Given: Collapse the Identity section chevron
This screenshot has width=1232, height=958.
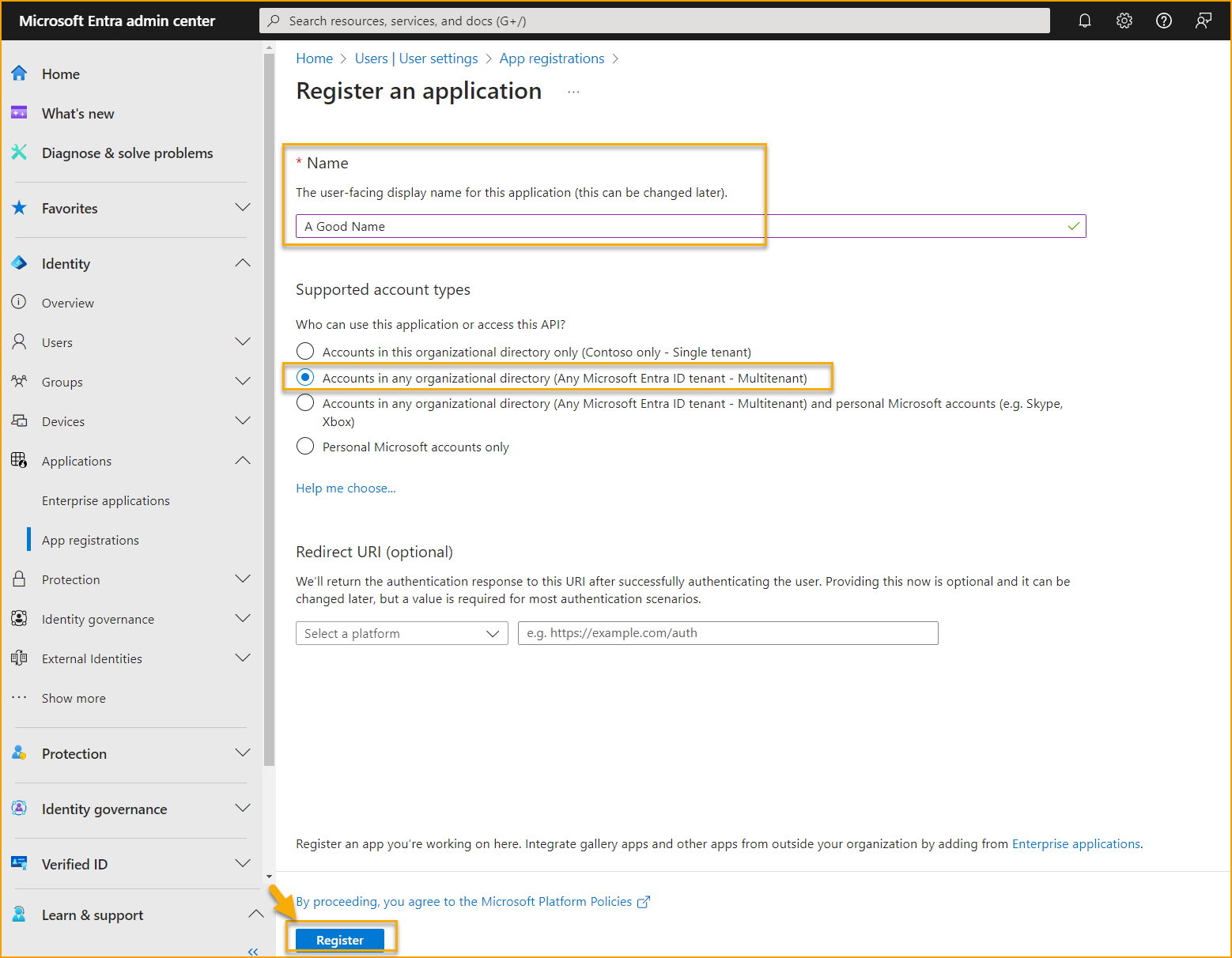Looking at the screenshot, I should click(x=243, y=262).
